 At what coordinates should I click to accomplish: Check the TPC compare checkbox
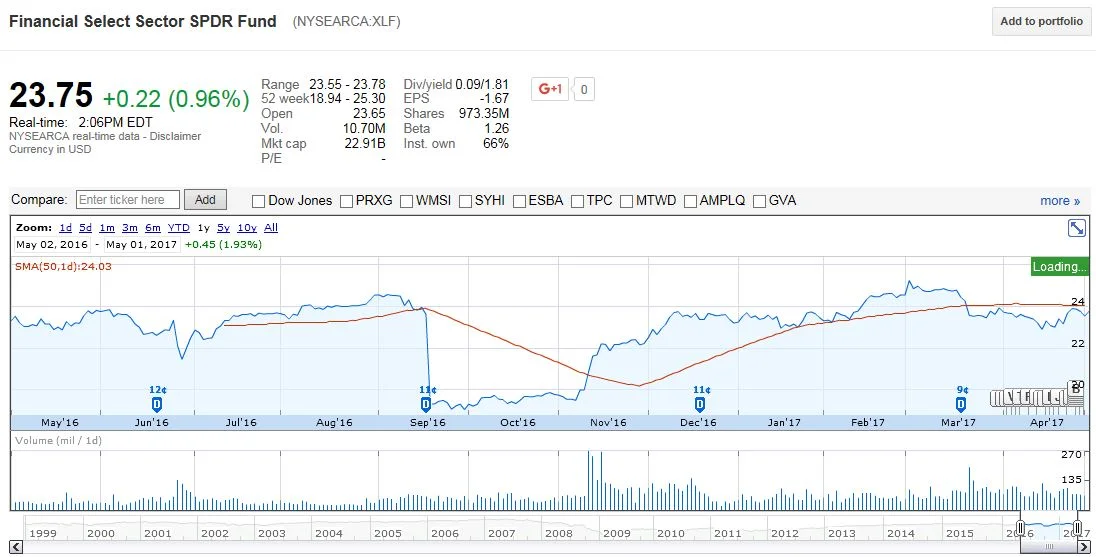tap(577, 201)
